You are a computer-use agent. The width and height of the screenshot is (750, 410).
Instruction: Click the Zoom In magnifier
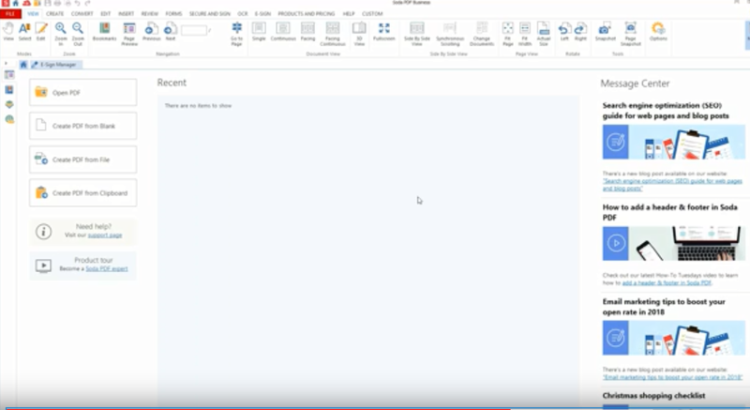pos(61,33)
